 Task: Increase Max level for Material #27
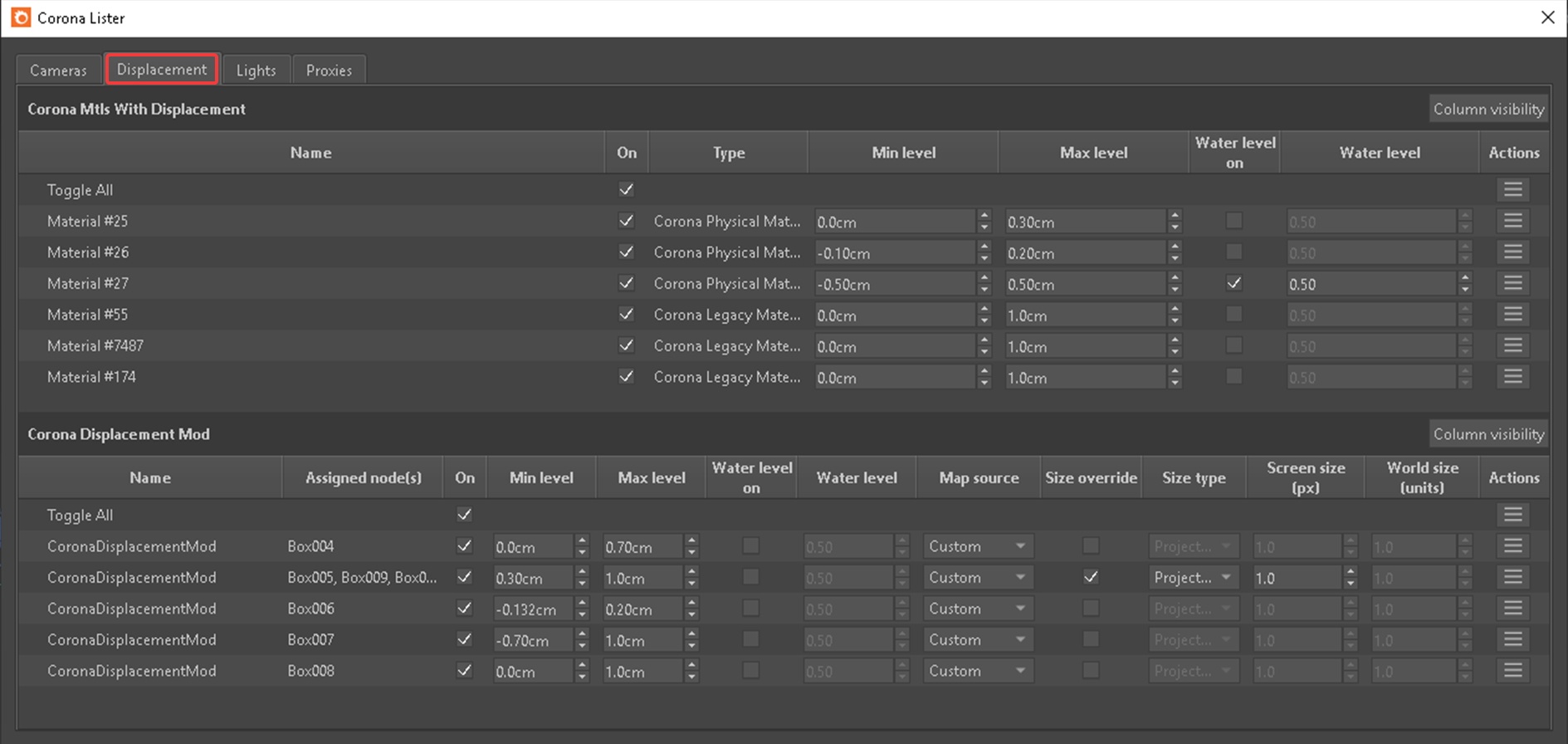(x=1175, y=278)
